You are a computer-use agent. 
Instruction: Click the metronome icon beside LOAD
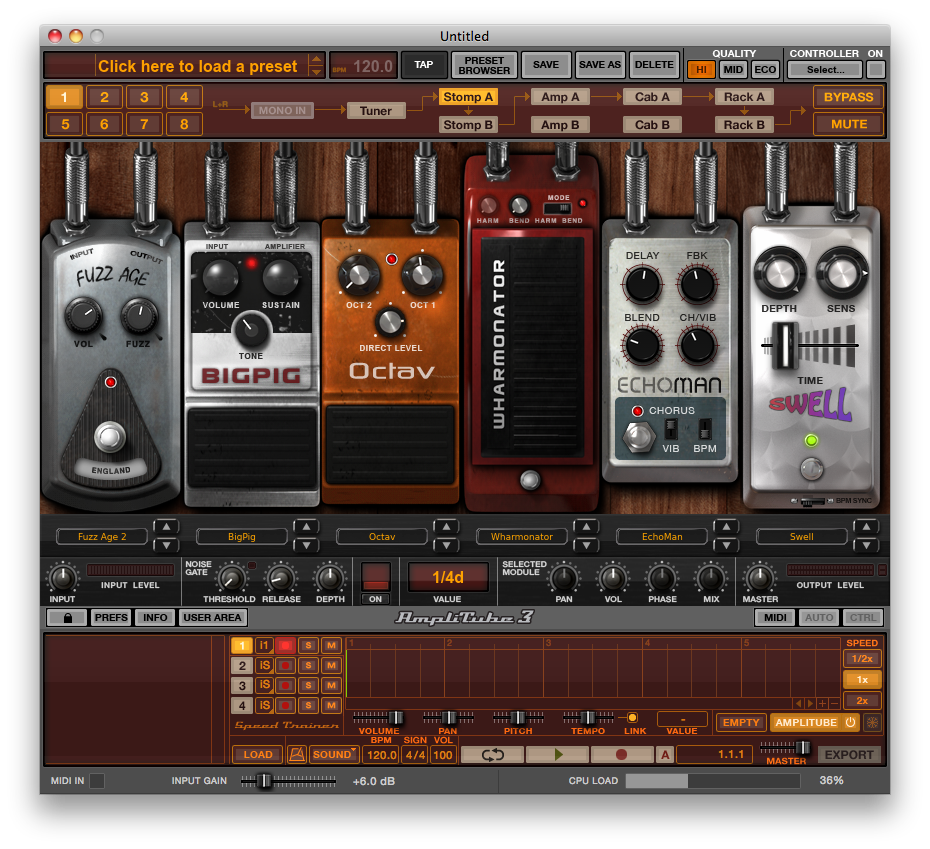[297, 754]
